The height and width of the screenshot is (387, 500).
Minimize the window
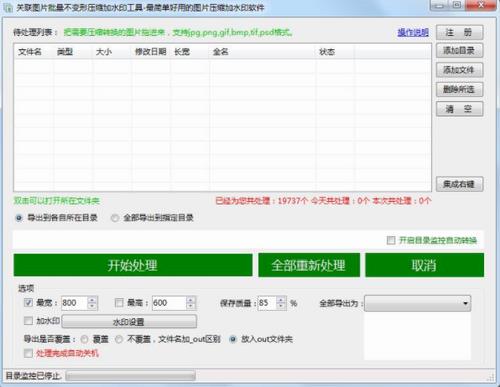440,5
